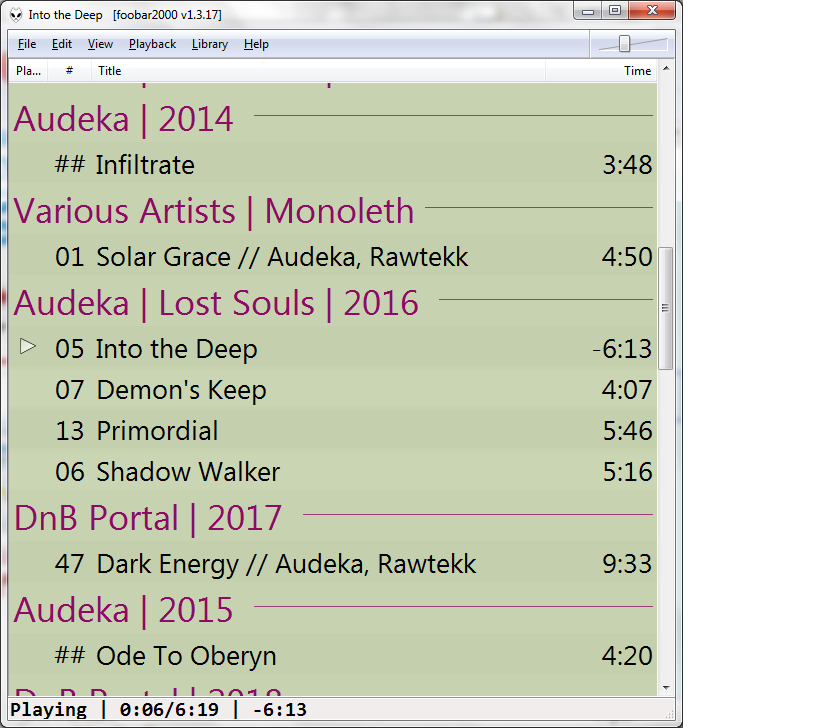Select the Into the Deep track
The width and height of the screenshot is (827, 728).
click(333, 349)
